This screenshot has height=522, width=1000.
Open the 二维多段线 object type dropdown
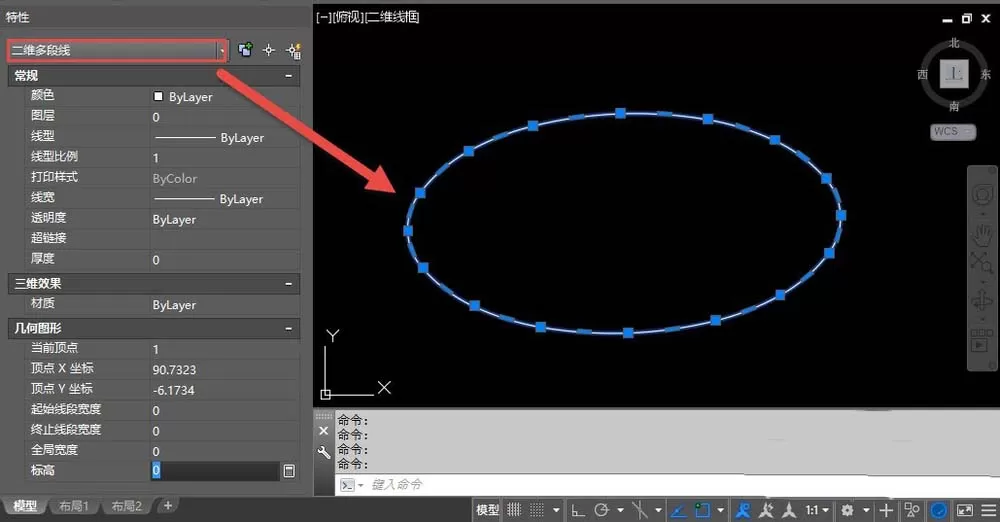click(x=222, y=50)
